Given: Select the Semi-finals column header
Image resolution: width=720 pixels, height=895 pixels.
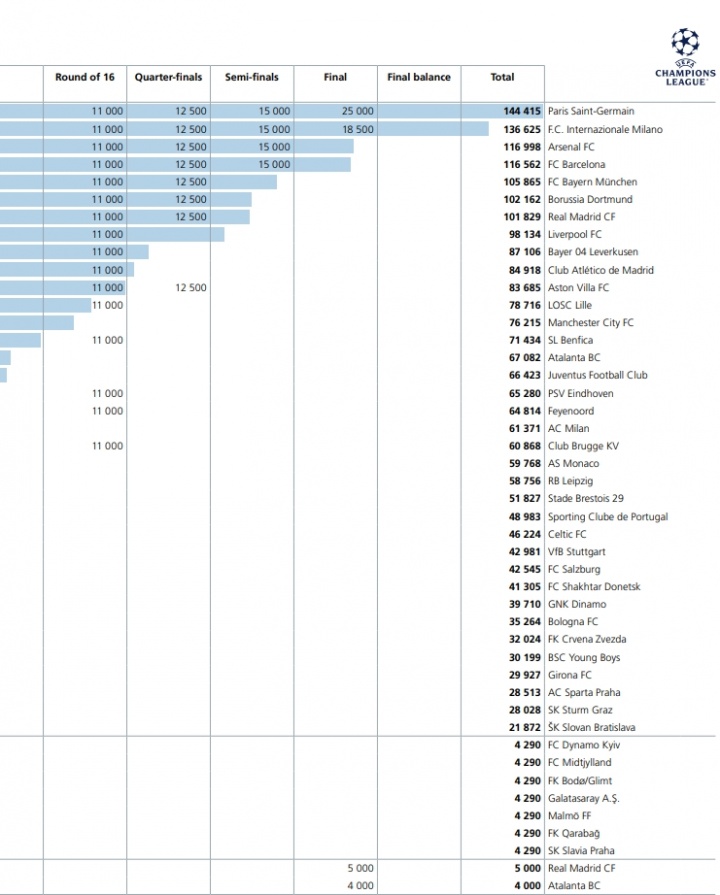Looking at the screenshot, I should click(x=251, y=77).
